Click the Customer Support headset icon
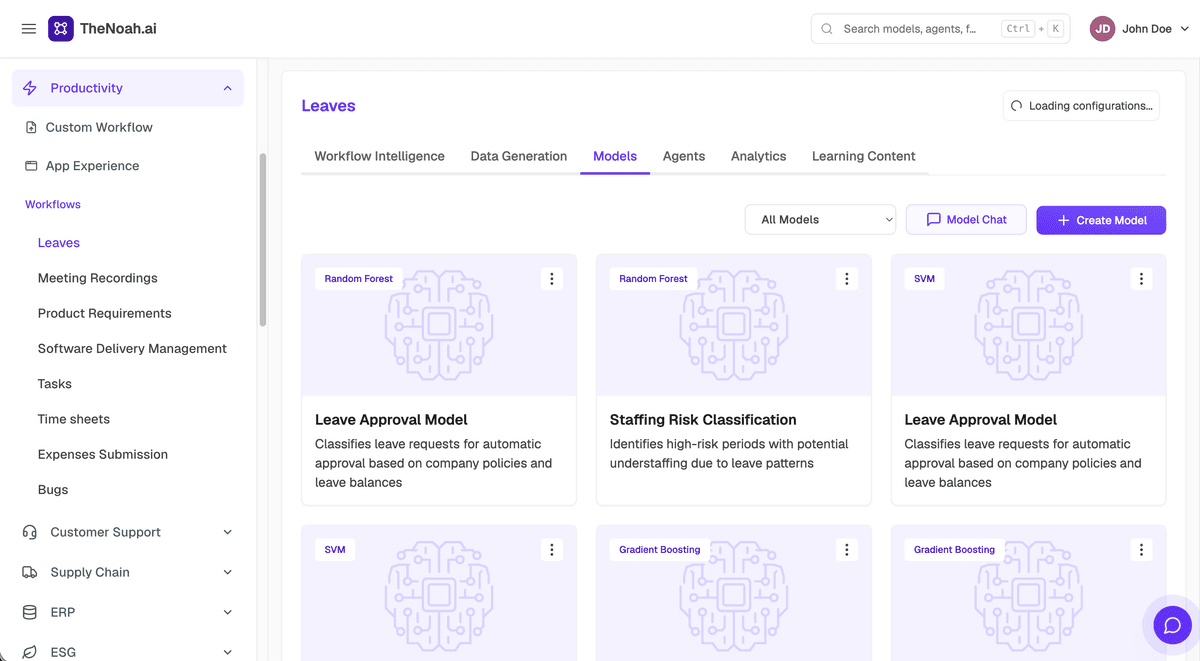Image resolution: width=1200 pixels, height=661 pixels. 30,532
